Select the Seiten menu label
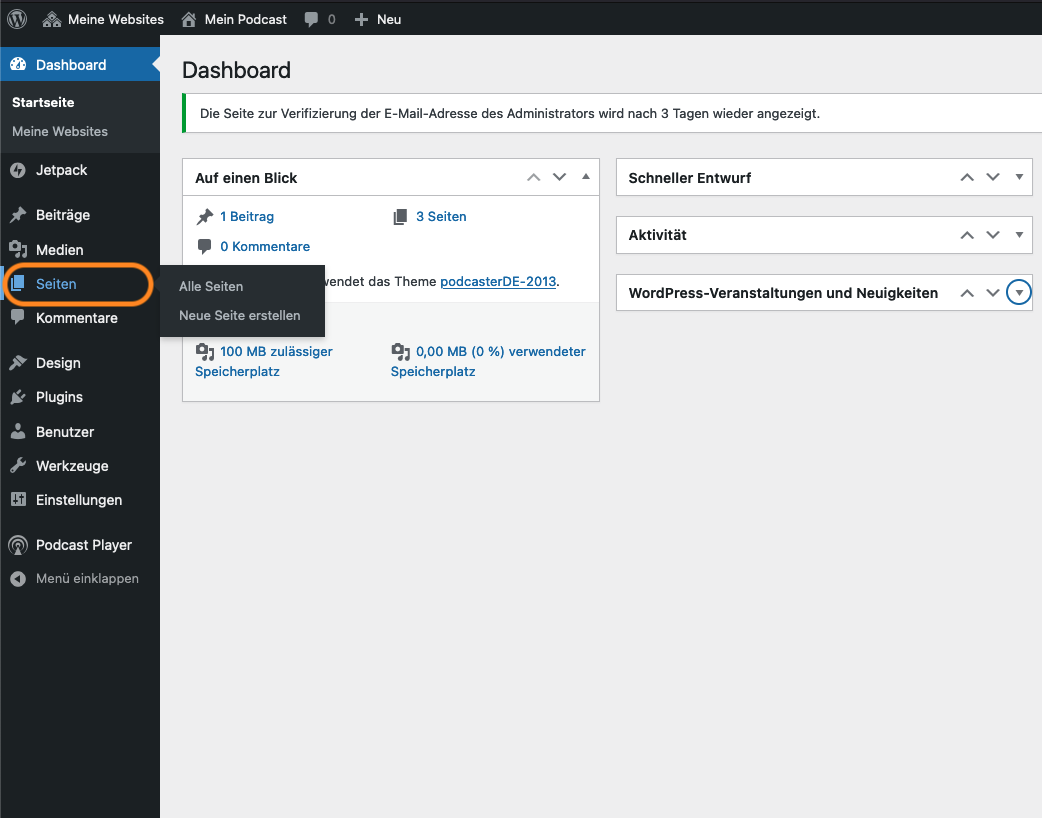Viewport: 1042px width, 818px height. (56, 284)
